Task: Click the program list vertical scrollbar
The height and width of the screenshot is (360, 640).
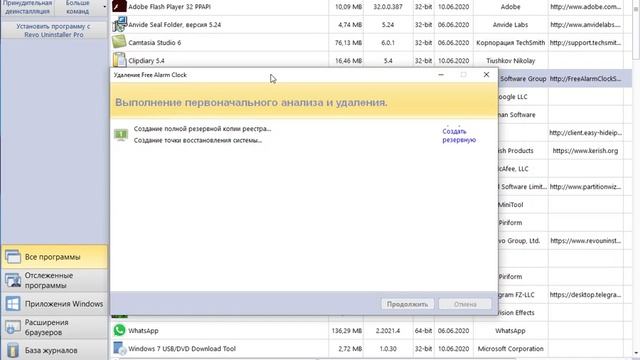Action: click(x=636, y=180)
